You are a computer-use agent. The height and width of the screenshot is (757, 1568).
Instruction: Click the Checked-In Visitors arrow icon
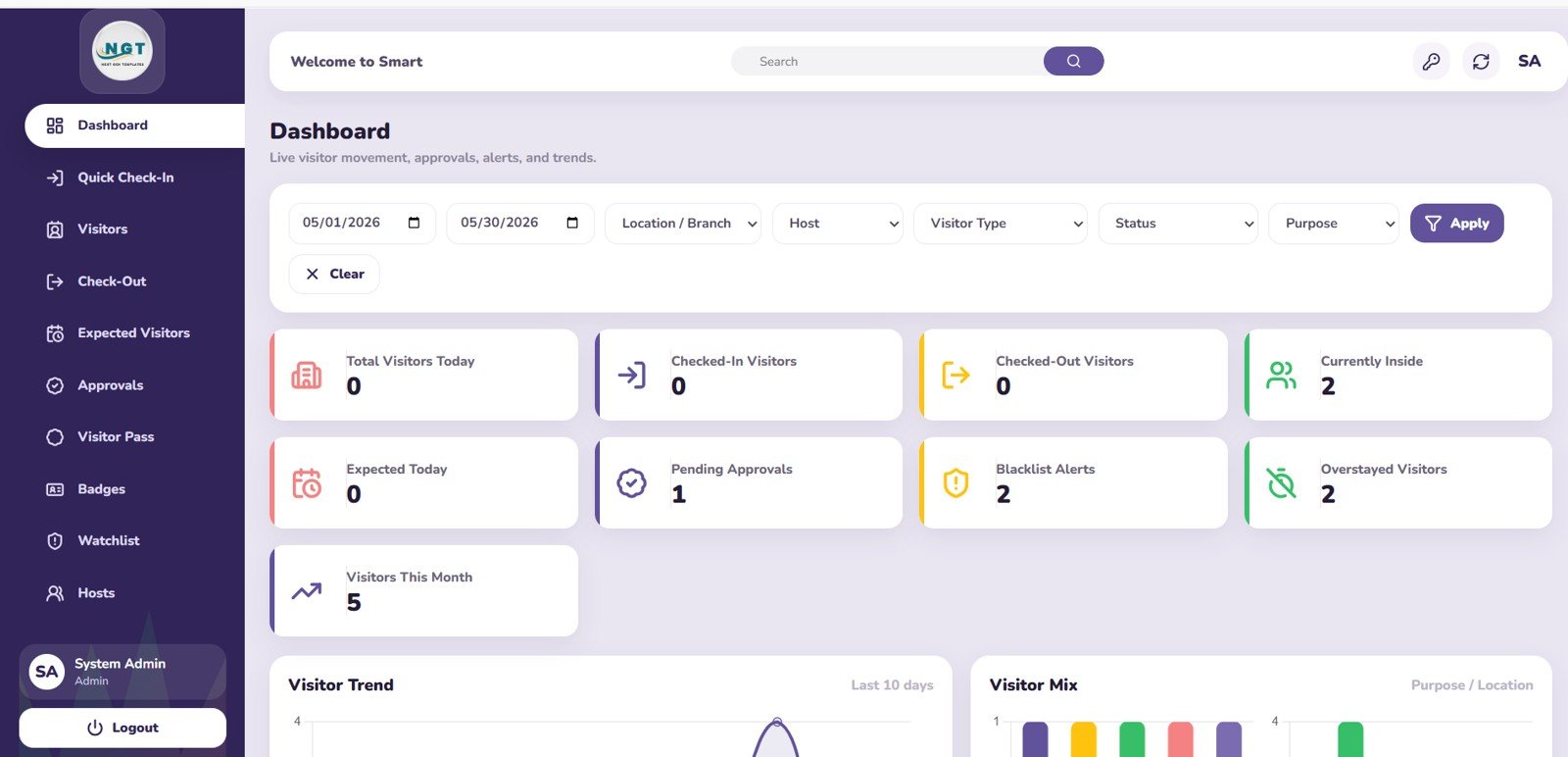(631, 375)
